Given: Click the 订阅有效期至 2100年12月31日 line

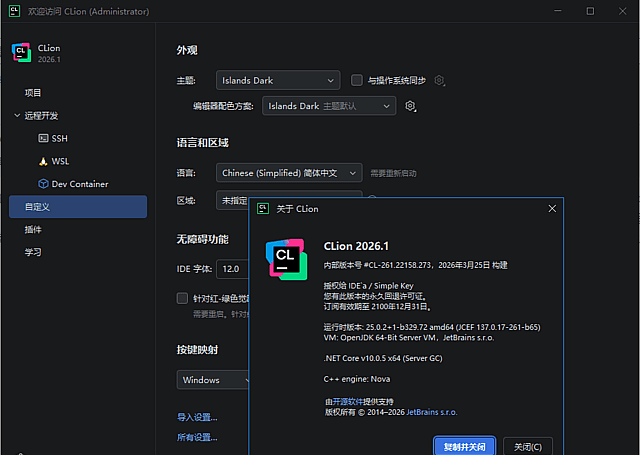Looking at the screenshot, I should point(378,306).
